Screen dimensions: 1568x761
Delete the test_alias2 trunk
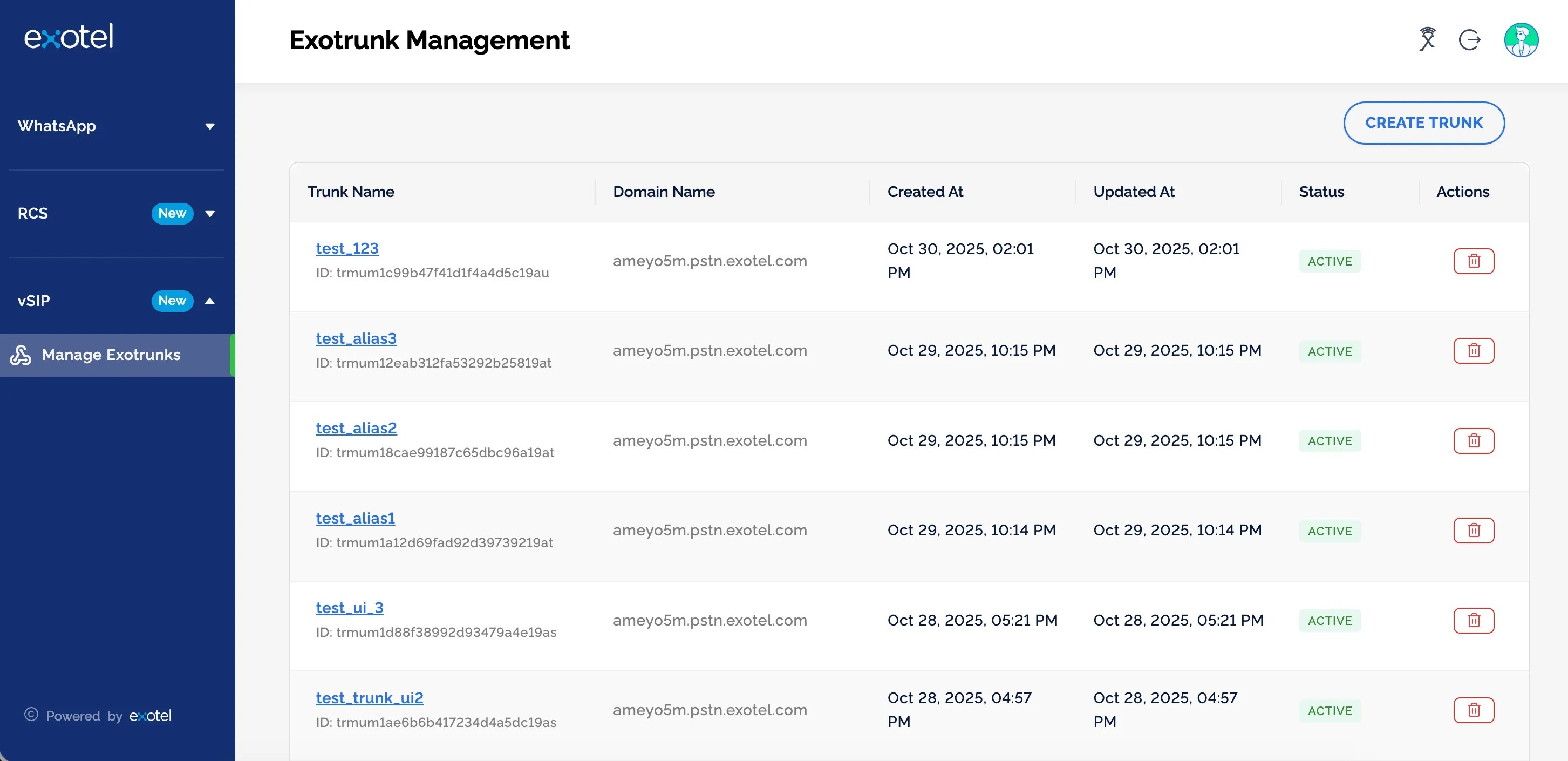[x=1473, y=441]
